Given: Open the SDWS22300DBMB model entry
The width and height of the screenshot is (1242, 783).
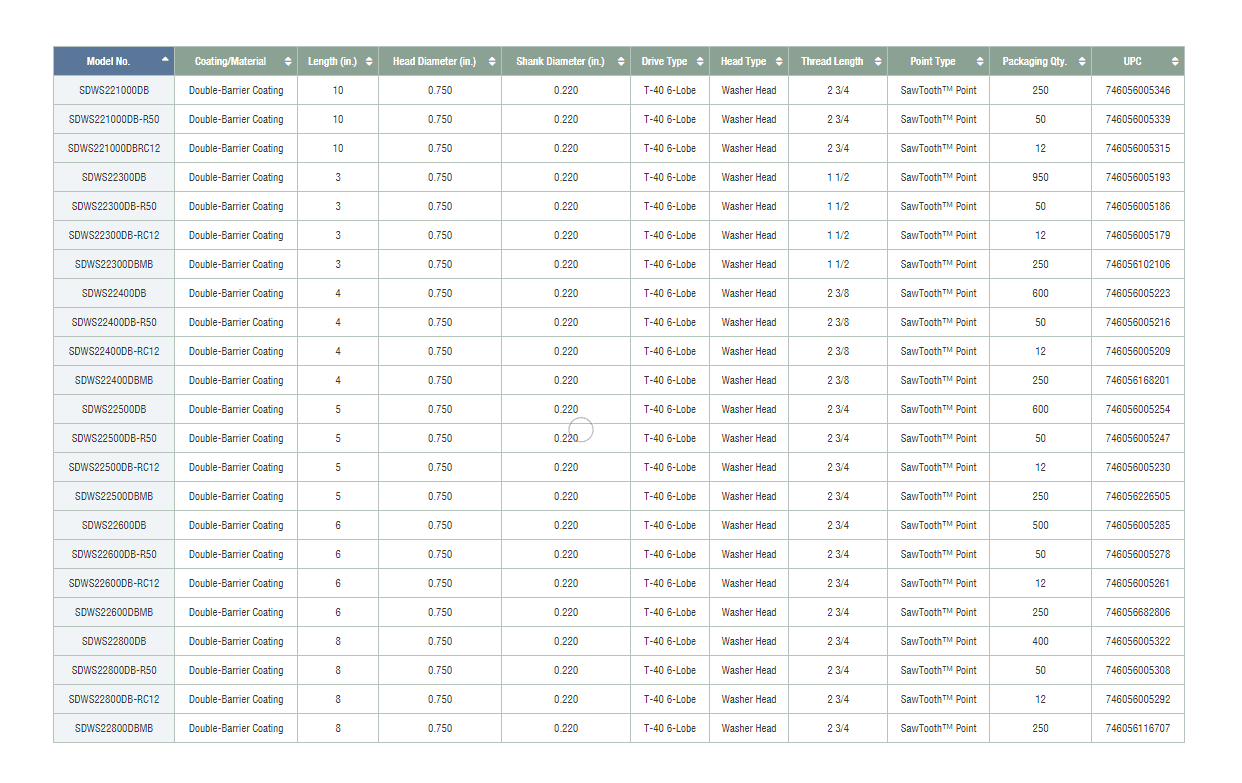Looking at the screenshot, I should (x=114, y=264).
